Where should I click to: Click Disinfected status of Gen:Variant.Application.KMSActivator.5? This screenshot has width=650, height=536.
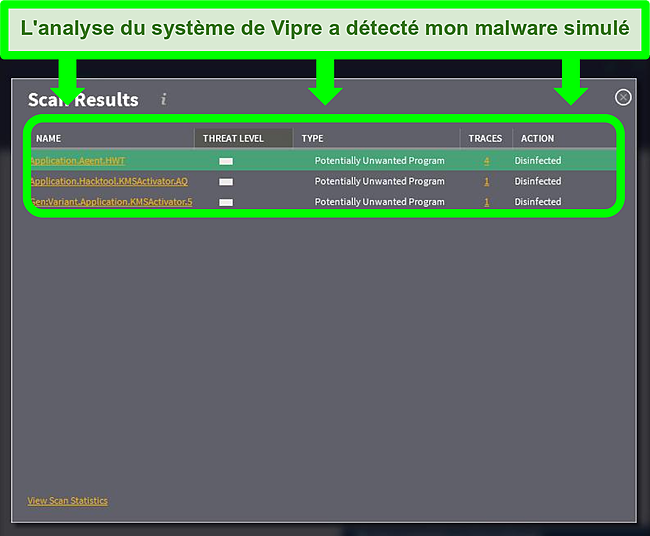[x=538, y=201]
